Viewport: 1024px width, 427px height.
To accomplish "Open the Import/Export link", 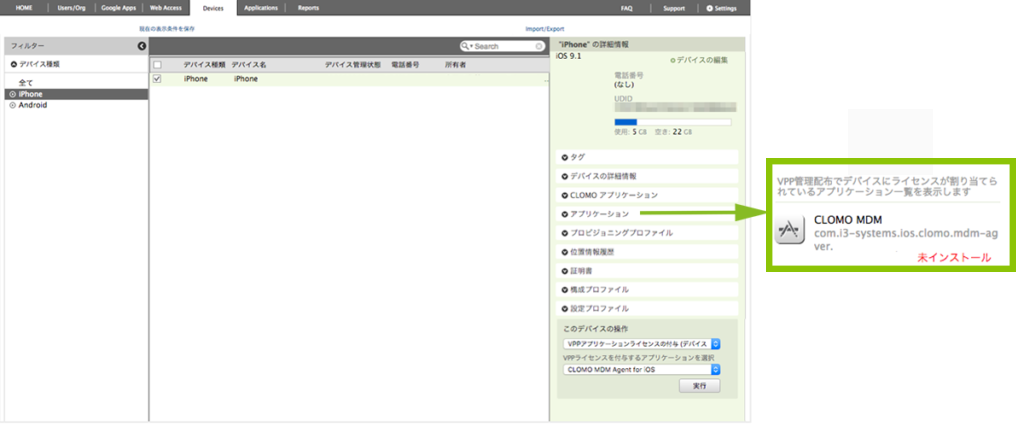I will click(x=545, y=29).
